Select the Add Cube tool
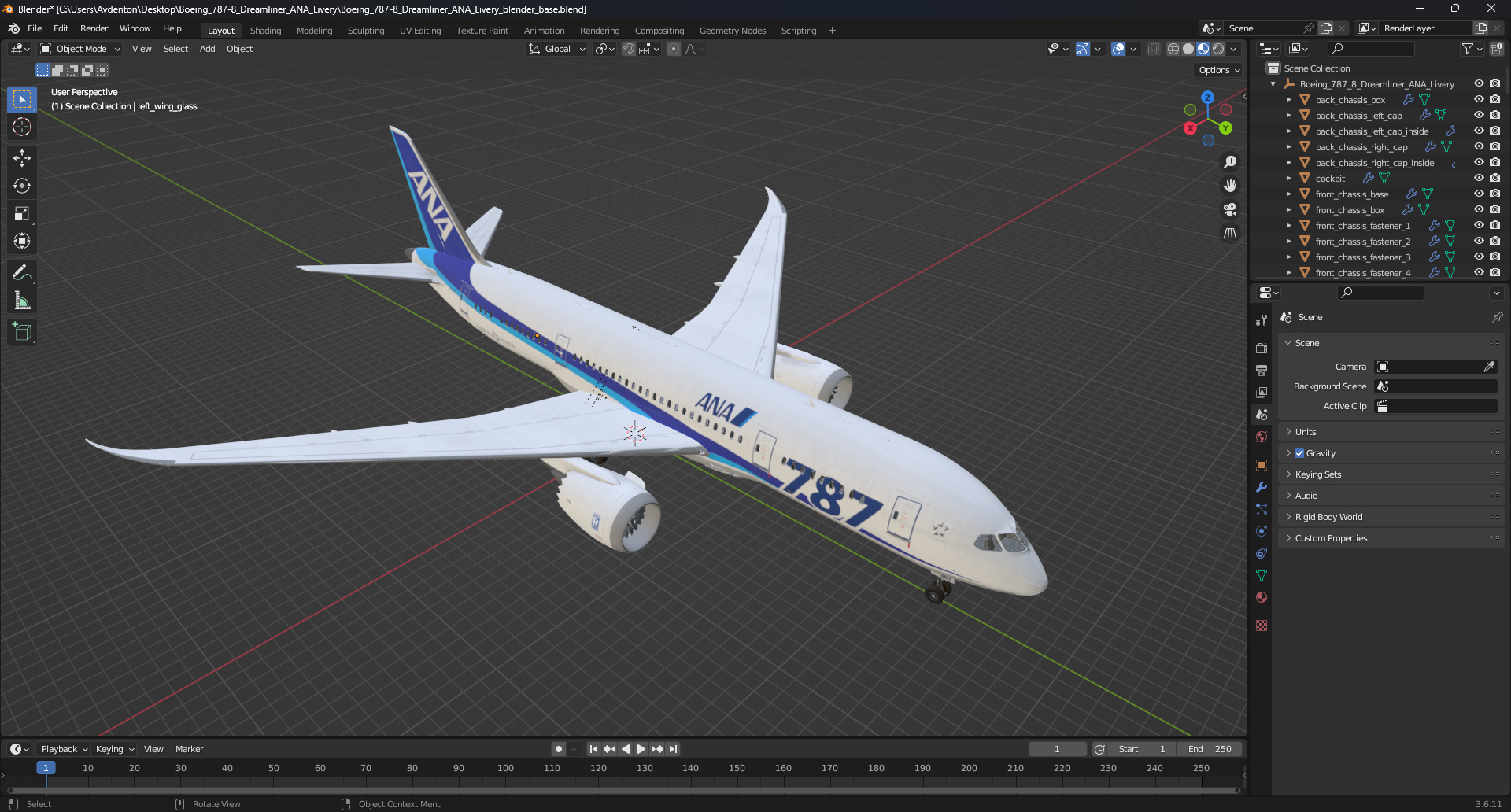The height and width of the screenshot is (812, 1511). coord(22,331)
